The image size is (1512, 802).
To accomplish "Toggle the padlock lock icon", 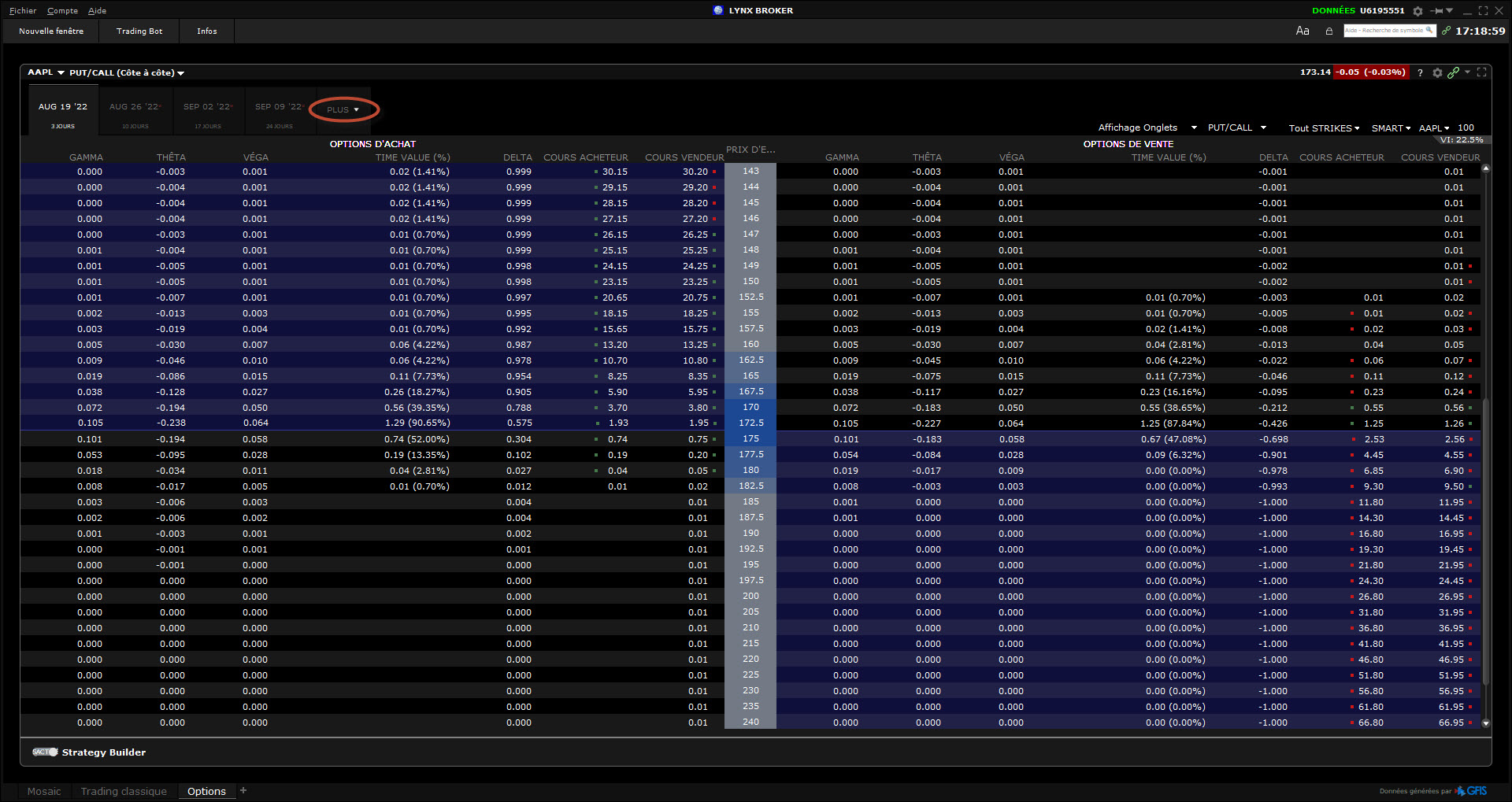I will click(1329, 31).
